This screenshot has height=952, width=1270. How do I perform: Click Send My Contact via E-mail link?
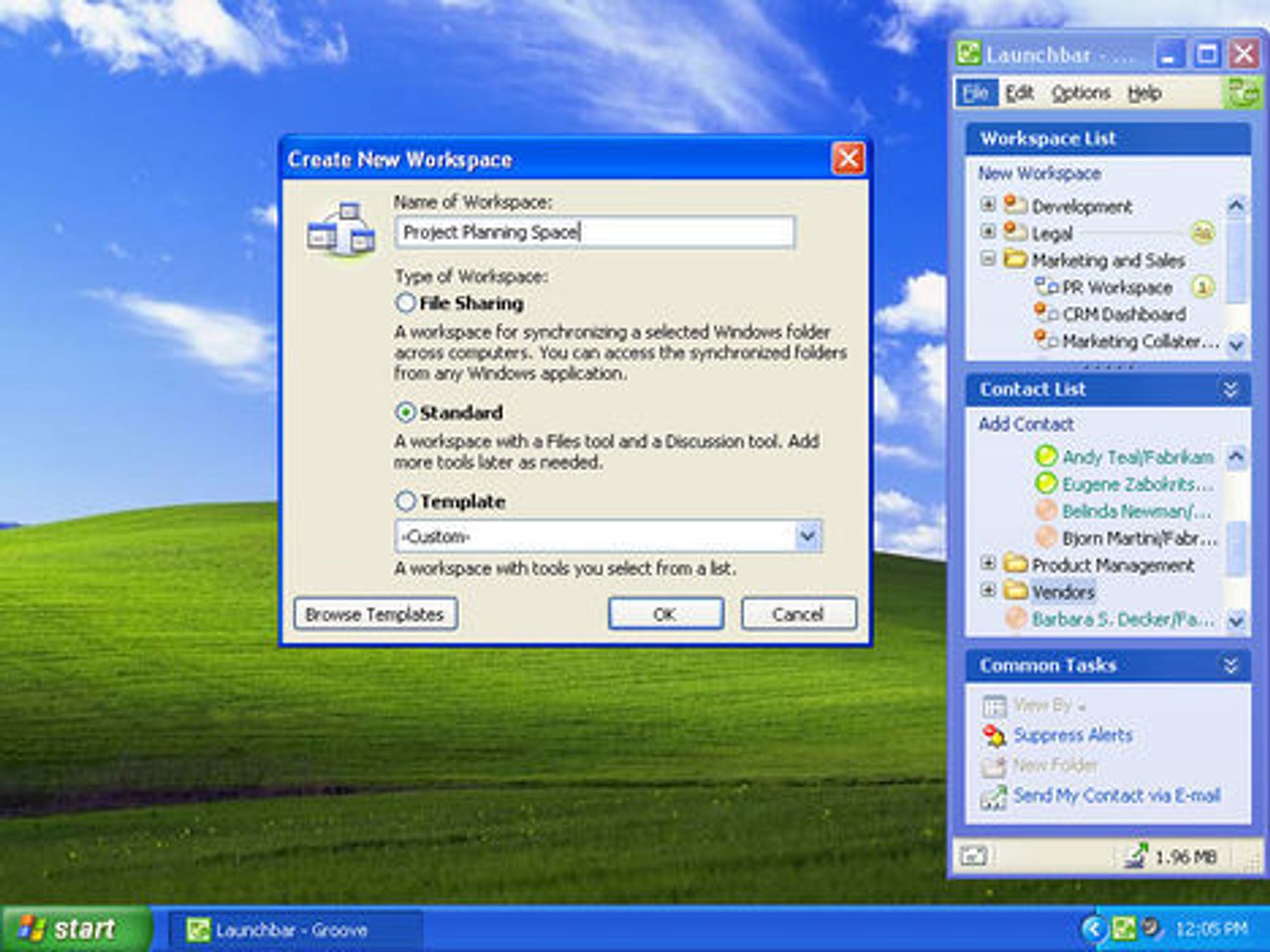(1117, 795)
